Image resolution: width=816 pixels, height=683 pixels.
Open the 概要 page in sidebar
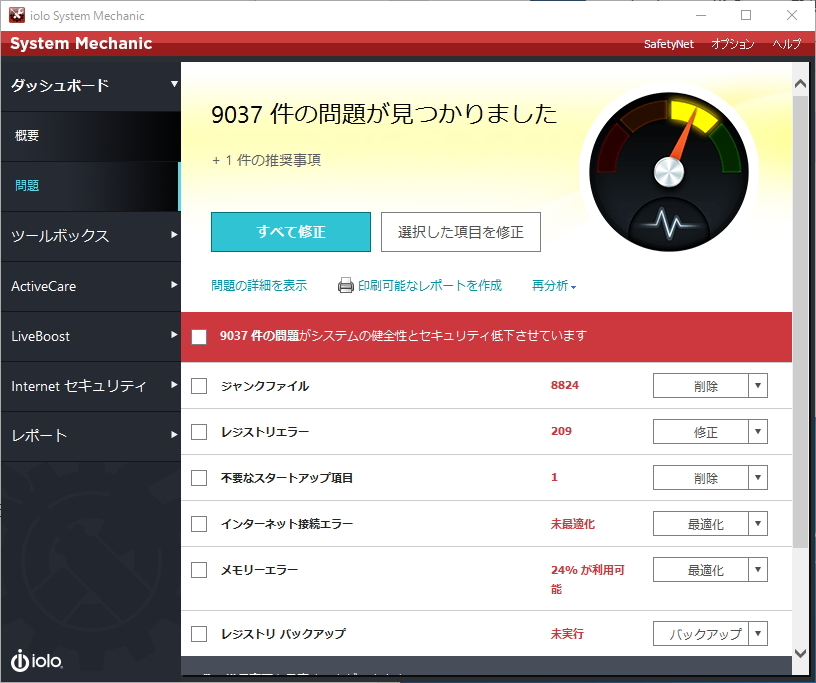point(91,136)
